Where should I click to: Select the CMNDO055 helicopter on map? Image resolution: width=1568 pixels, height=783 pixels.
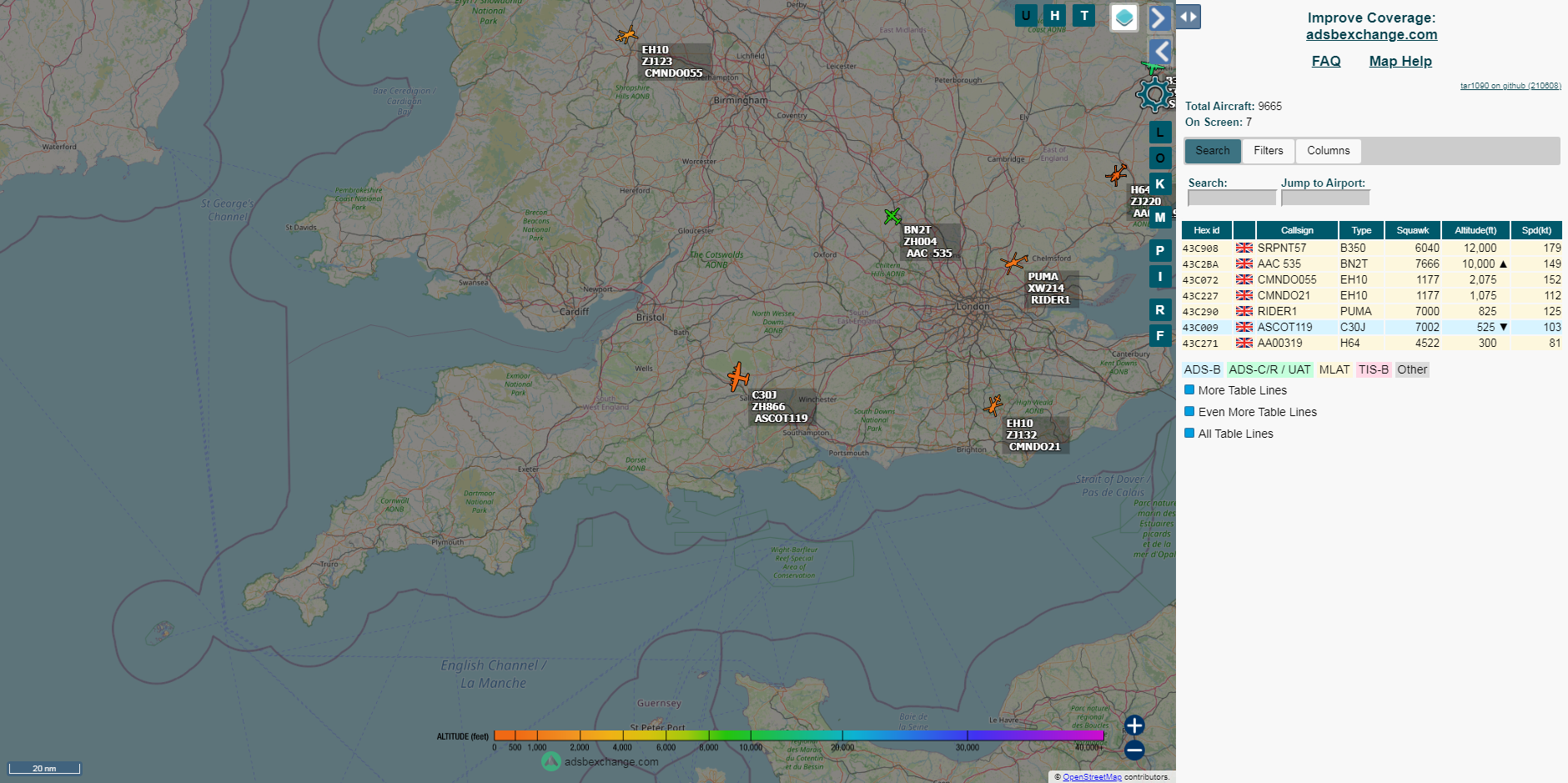(626, 35)
